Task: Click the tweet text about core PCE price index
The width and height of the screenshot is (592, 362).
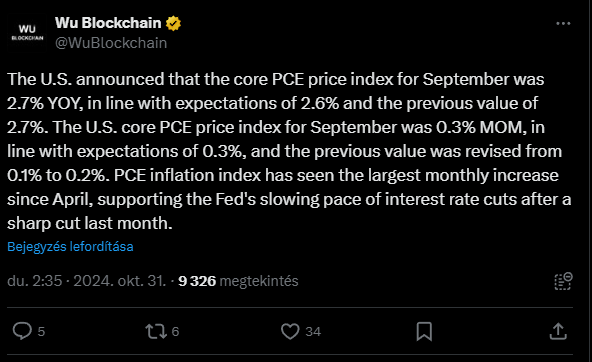Action: (289, 151)
